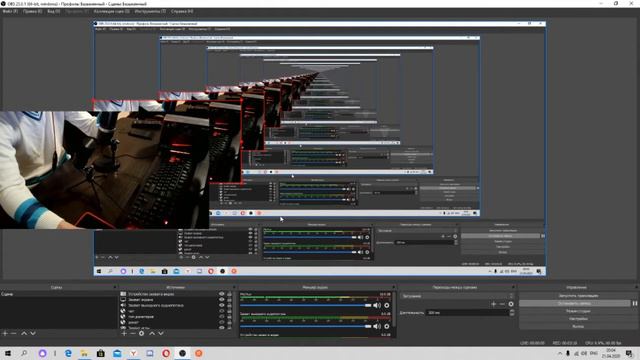Open Mic/Aux audio settings gear

coord(387,305)
